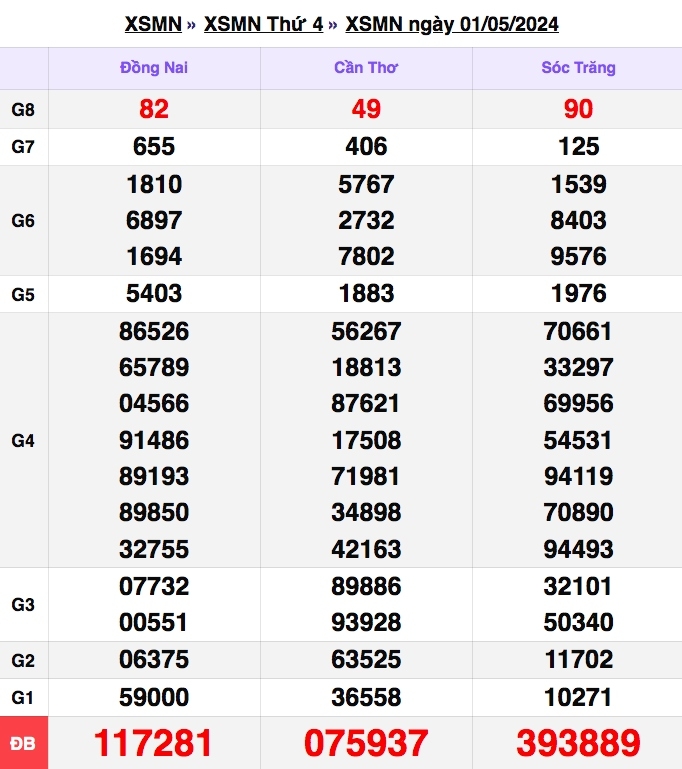Select the G1 row label
Viewport: 682px width, 769px height.
(x=23, y=697)
